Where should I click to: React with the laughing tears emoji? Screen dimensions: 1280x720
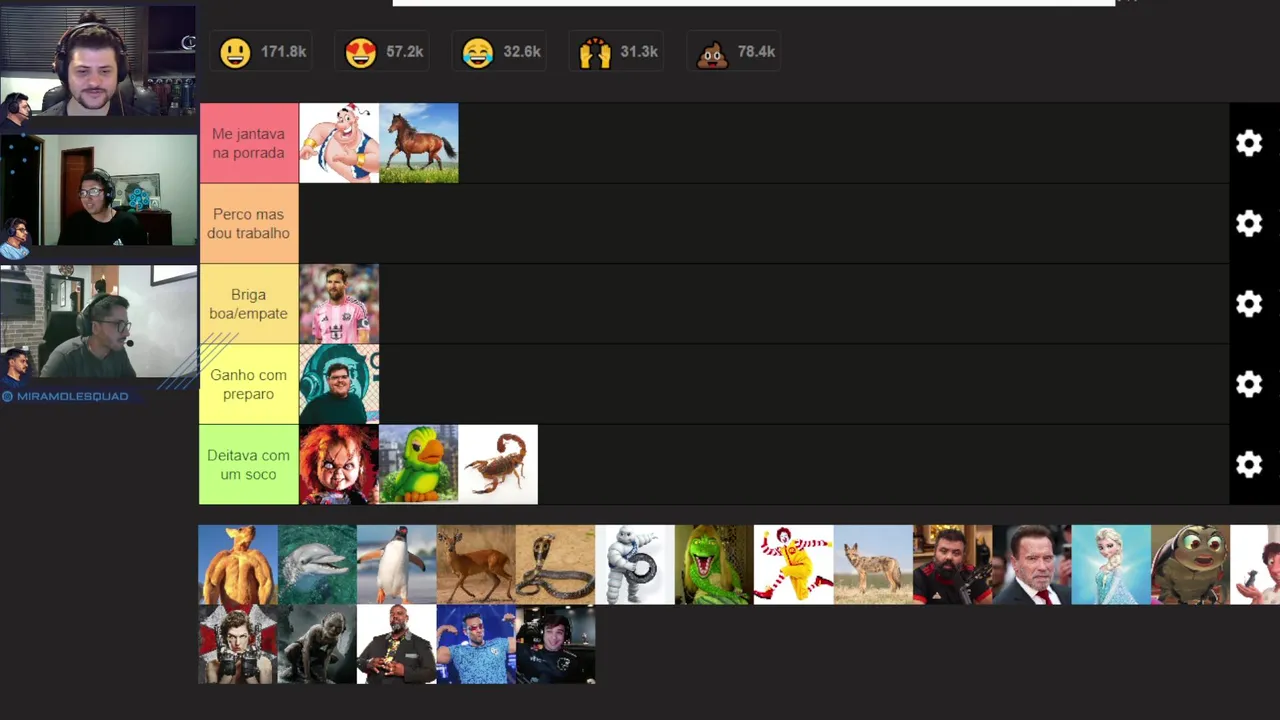click(x=477, y=52)
